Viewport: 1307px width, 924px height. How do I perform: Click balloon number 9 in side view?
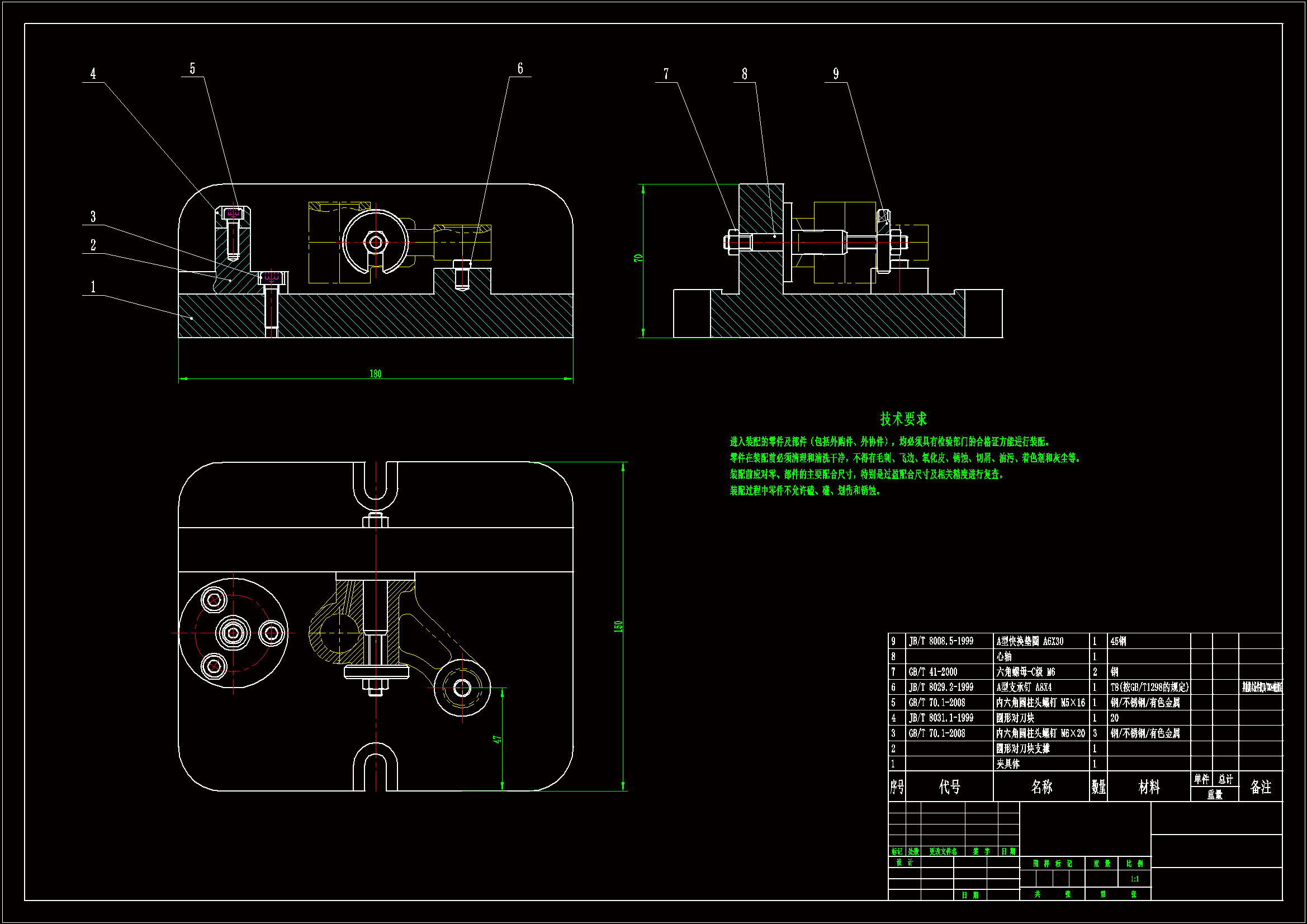pyautogui.click(x=836, y=74)
